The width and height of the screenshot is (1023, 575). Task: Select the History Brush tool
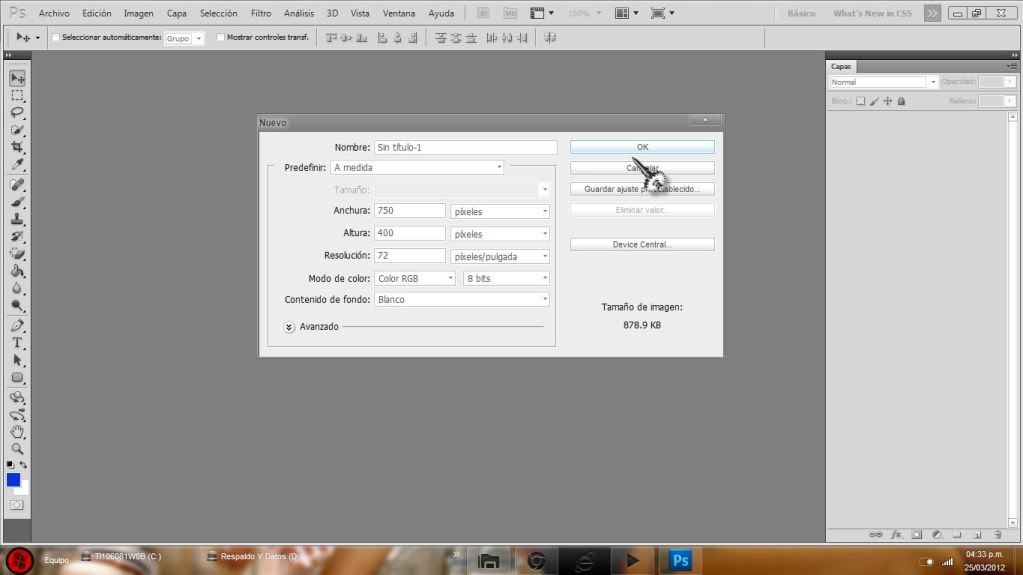[x=17, y=236]
